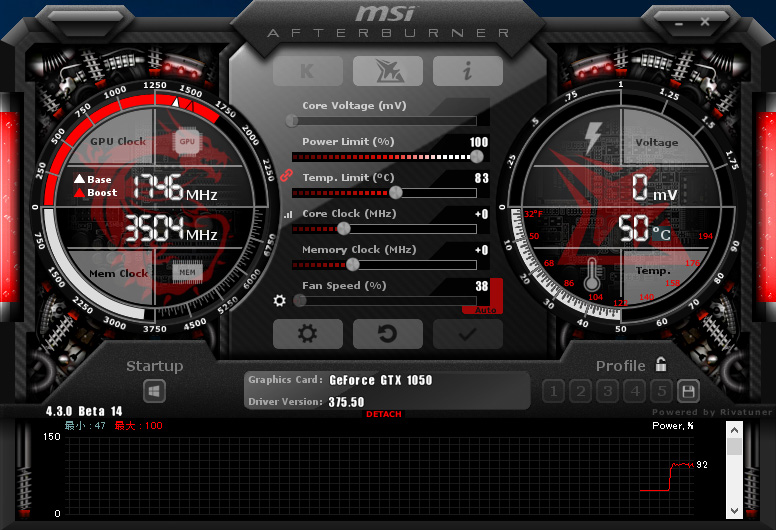
Task: Open the MSI jet logo button
Action: coord(387,70)
